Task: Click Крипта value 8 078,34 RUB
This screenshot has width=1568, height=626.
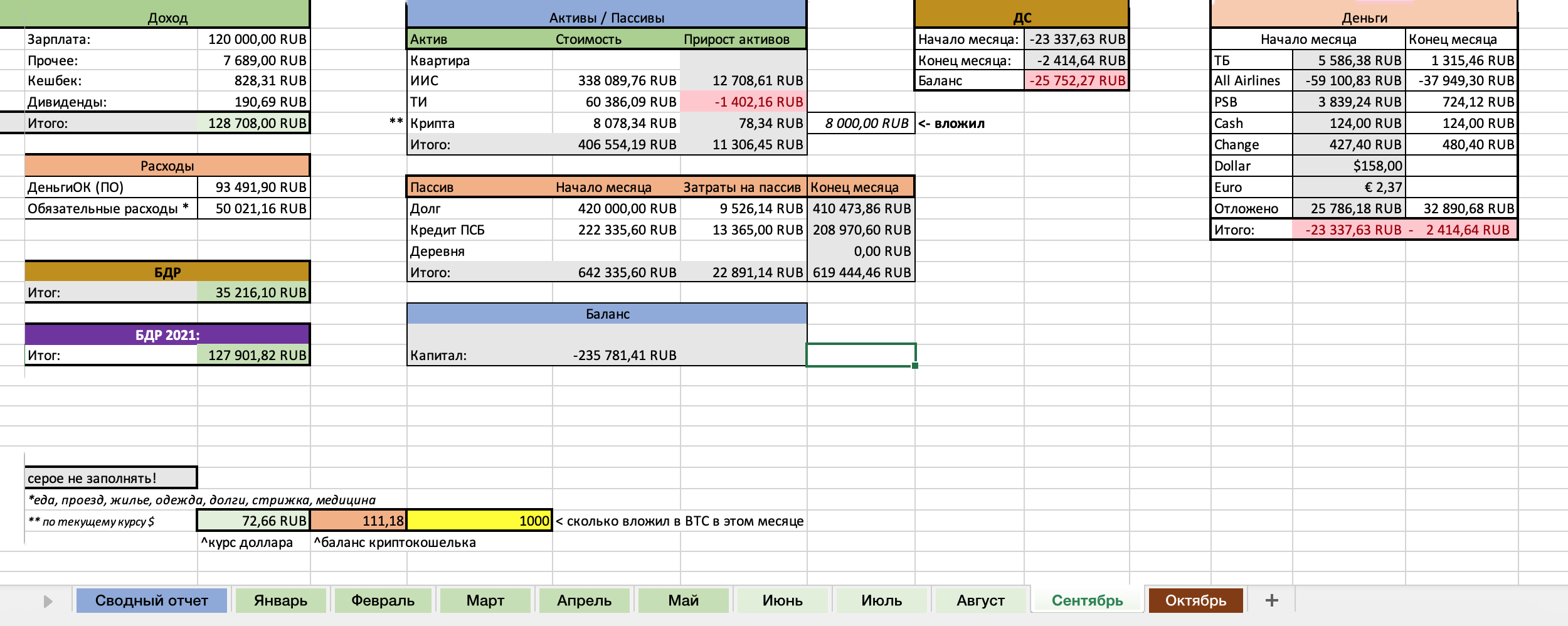Action: coord(616,123)
